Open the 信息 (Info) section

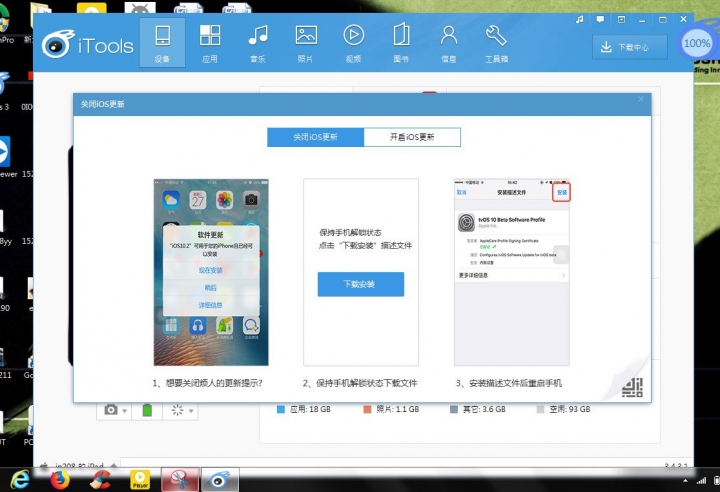pyautogui.click(x=449, y=43)
